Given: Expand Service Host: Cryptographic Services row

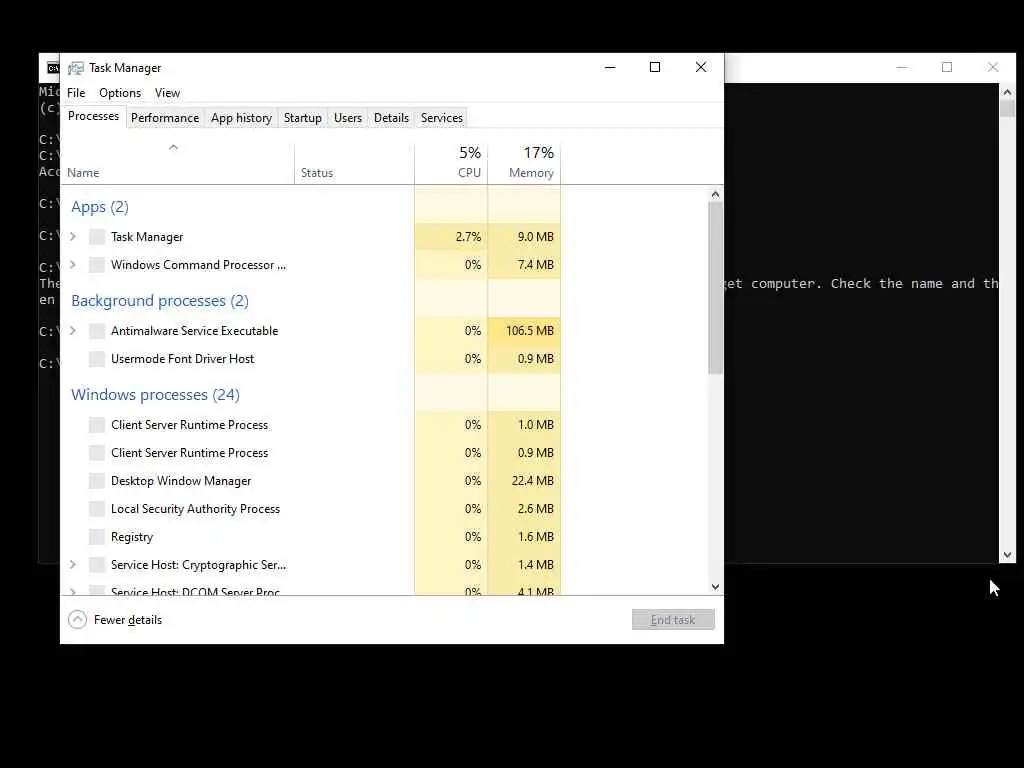Looking at the screenshot, I should (73, 564).
